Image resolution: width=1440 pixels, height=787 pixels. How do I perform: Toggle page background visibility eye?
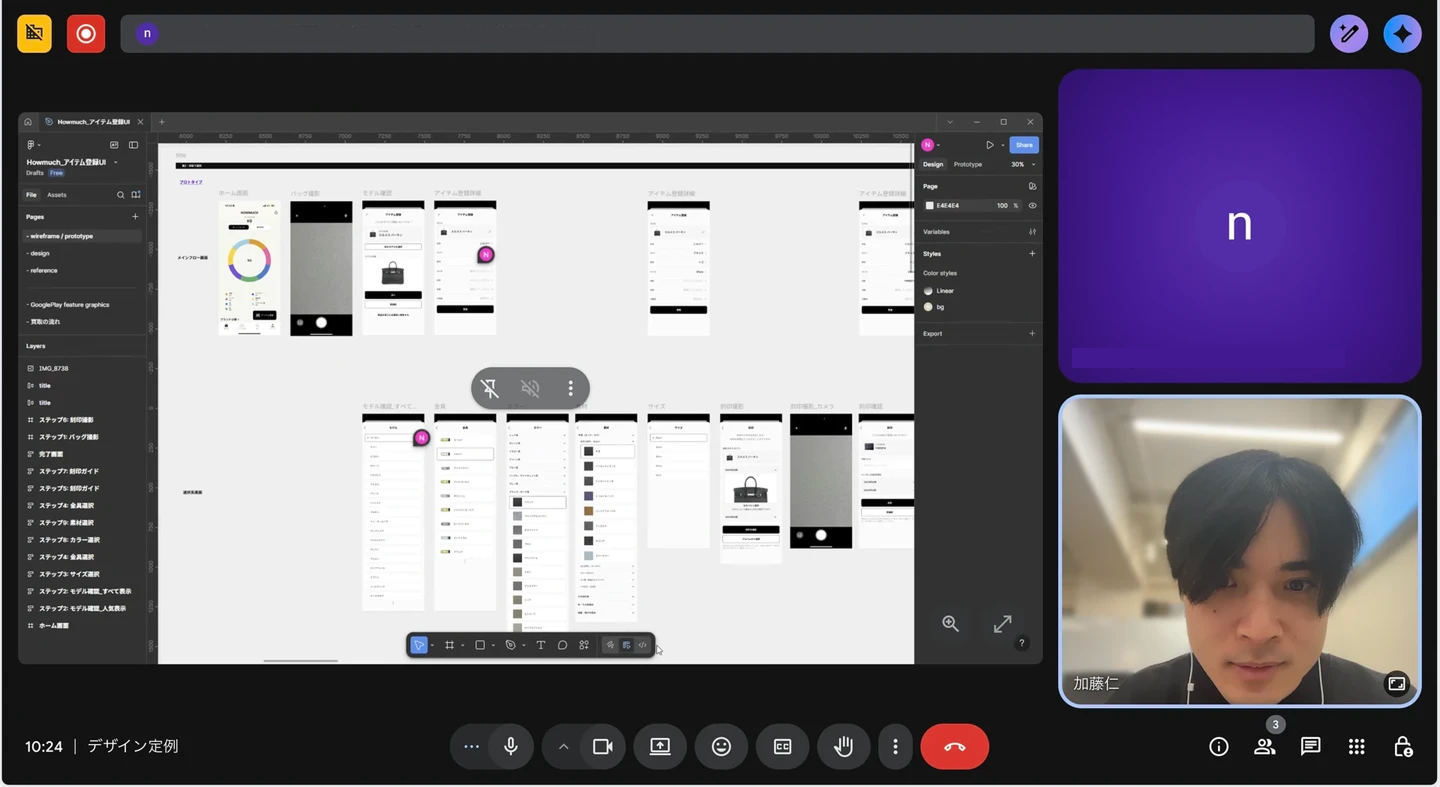pos(1032,205)
